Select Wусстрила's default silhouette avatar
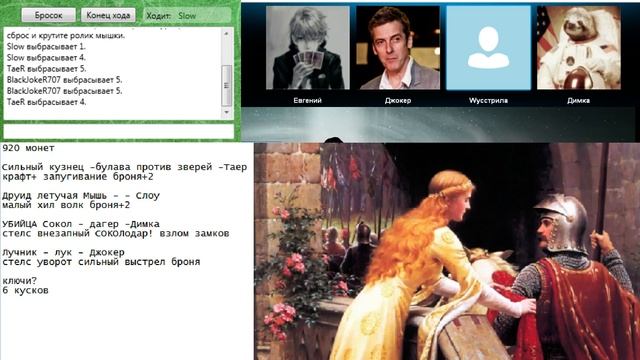Image resolution: width=640 pixels, height=360 pixels. pyautogui.click(x=488, y=47)
